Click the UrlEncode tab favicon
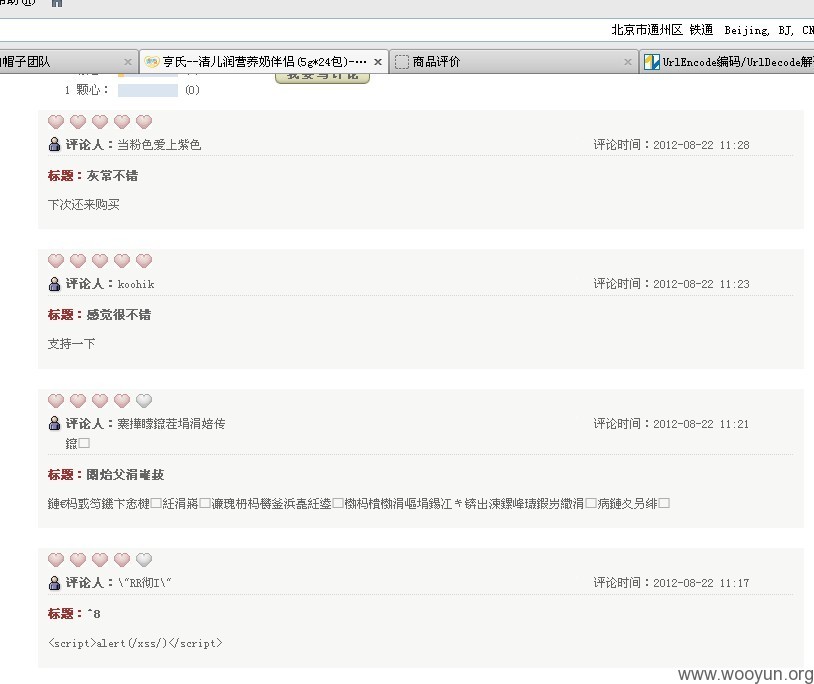The width and height of the screenshot is (814, 684). pyautogui.click(x=652, y=62)
